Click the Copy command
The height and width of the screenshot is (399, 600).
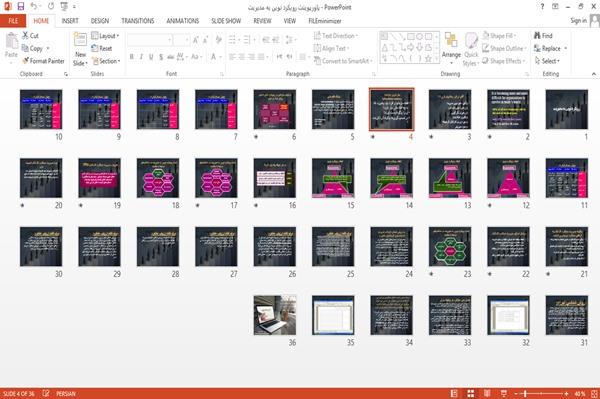[x=32, y=48]
